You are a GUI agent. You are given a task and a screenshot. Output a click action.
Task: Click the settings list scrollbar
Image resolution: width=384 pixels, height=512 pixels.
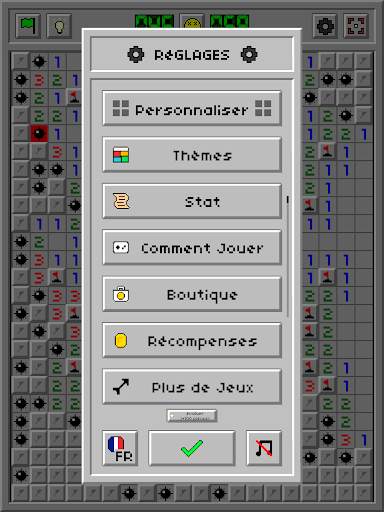tap(287, 257)
